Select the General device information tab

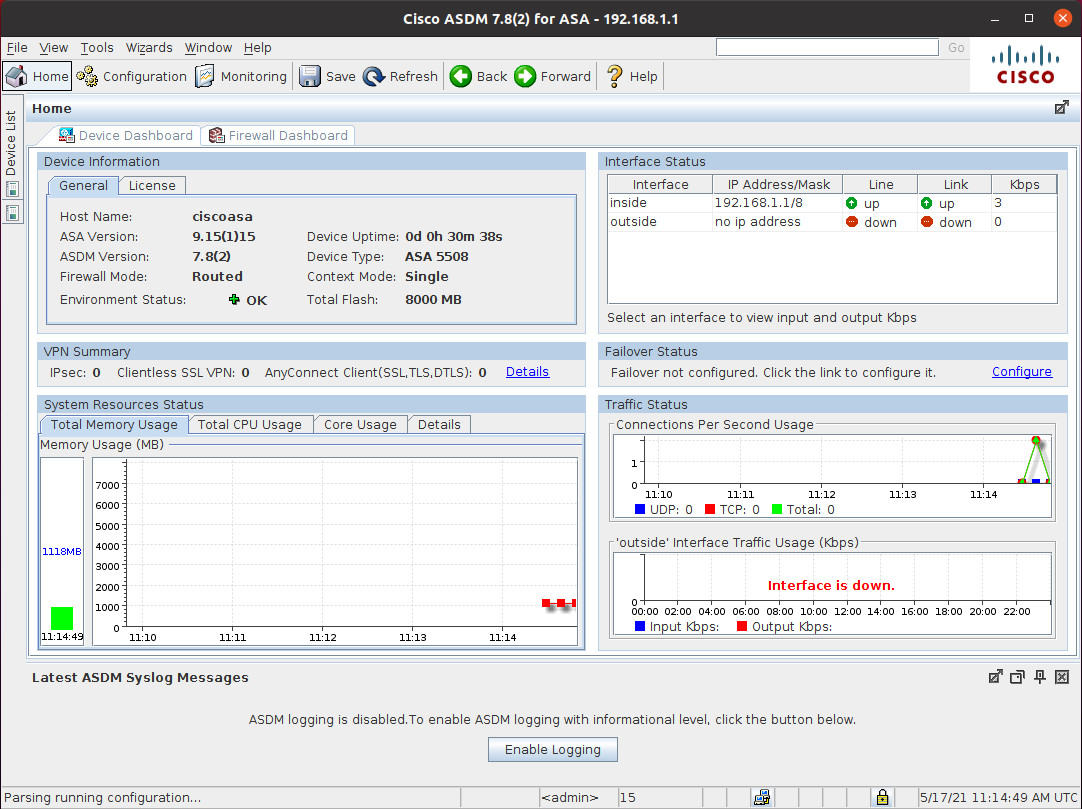click(83, 186)
